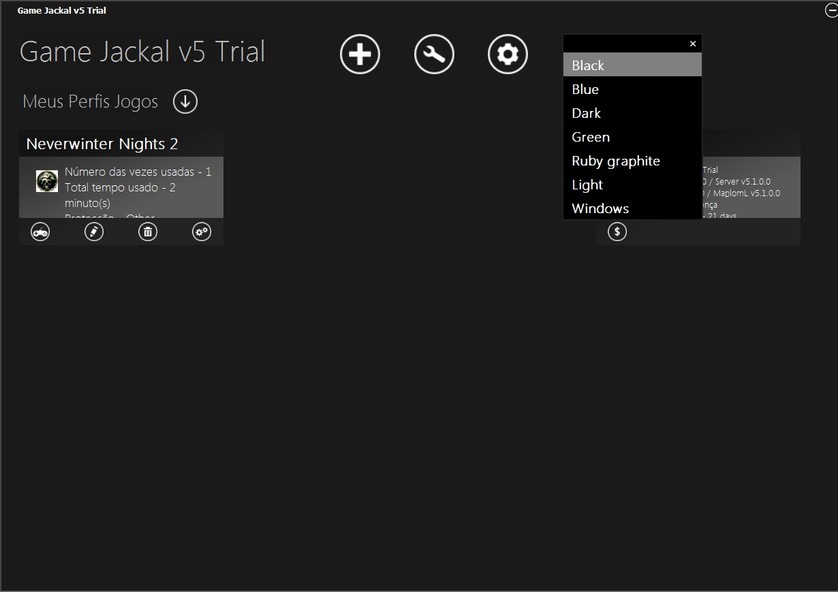The height and width of the screenshot is (600, 838).
Task: Click the Game Jackal v5 Trial heading
Action: [x=142, y=52]
